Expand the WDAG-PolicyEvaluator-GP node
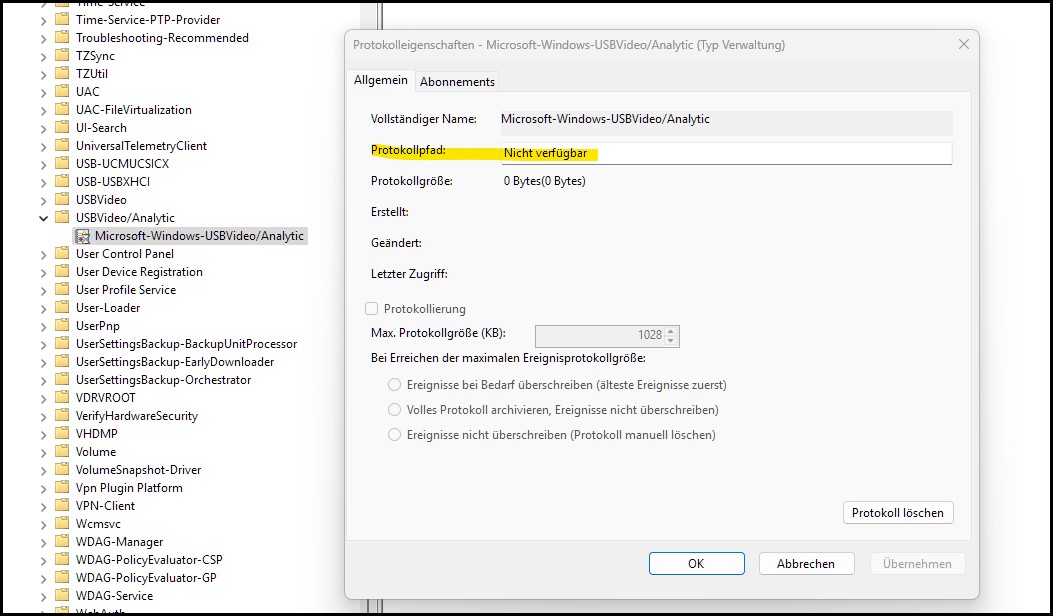Viewport: 1053px width, 616px height. click(x=44, y=578)
